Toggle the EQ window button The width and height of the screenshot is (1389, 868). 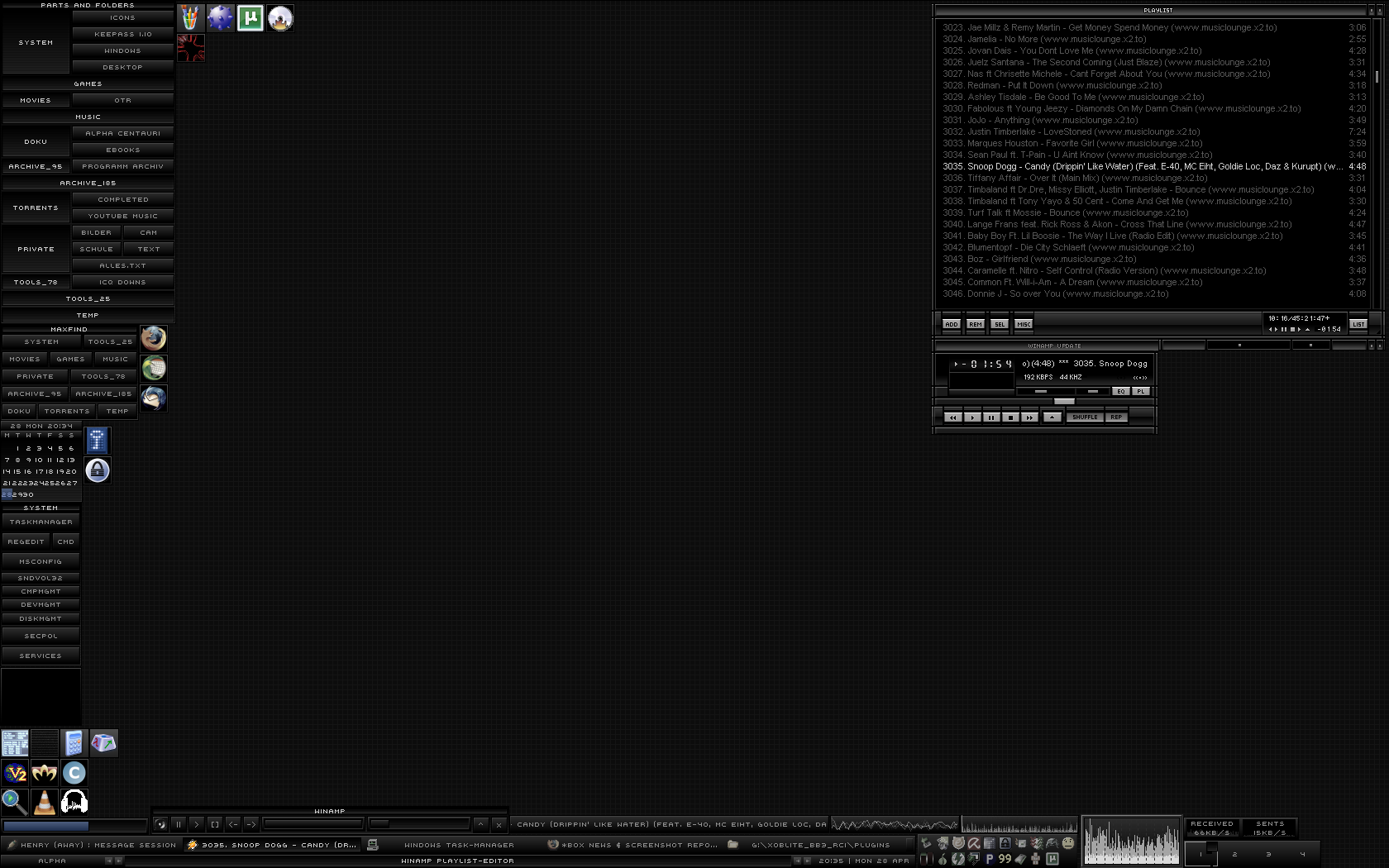point(1121,391)
